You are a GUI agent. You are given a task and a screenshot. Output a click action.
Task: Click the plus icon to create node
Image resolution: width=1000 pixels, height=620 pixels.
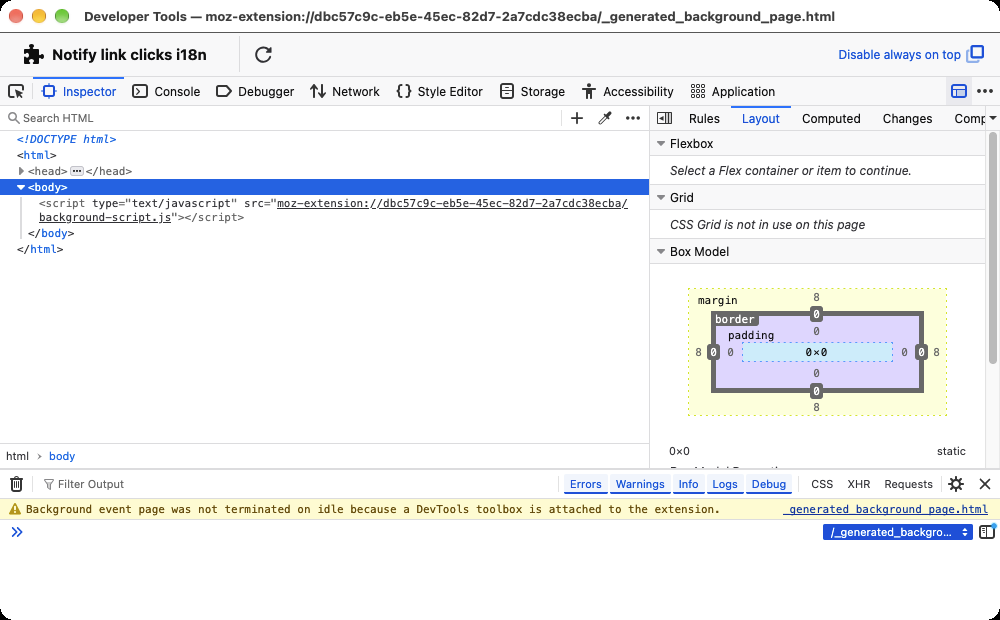coord(577,118)
